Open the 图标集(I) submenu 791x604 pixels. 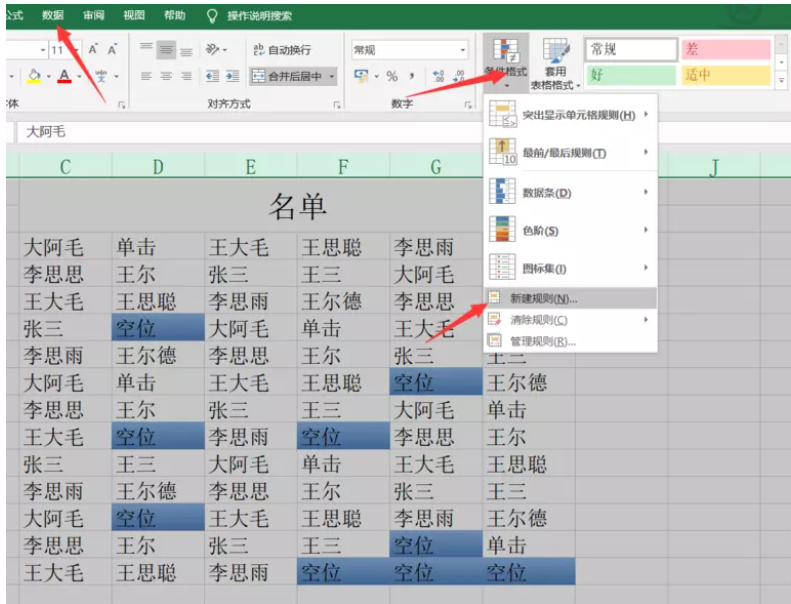570,268
